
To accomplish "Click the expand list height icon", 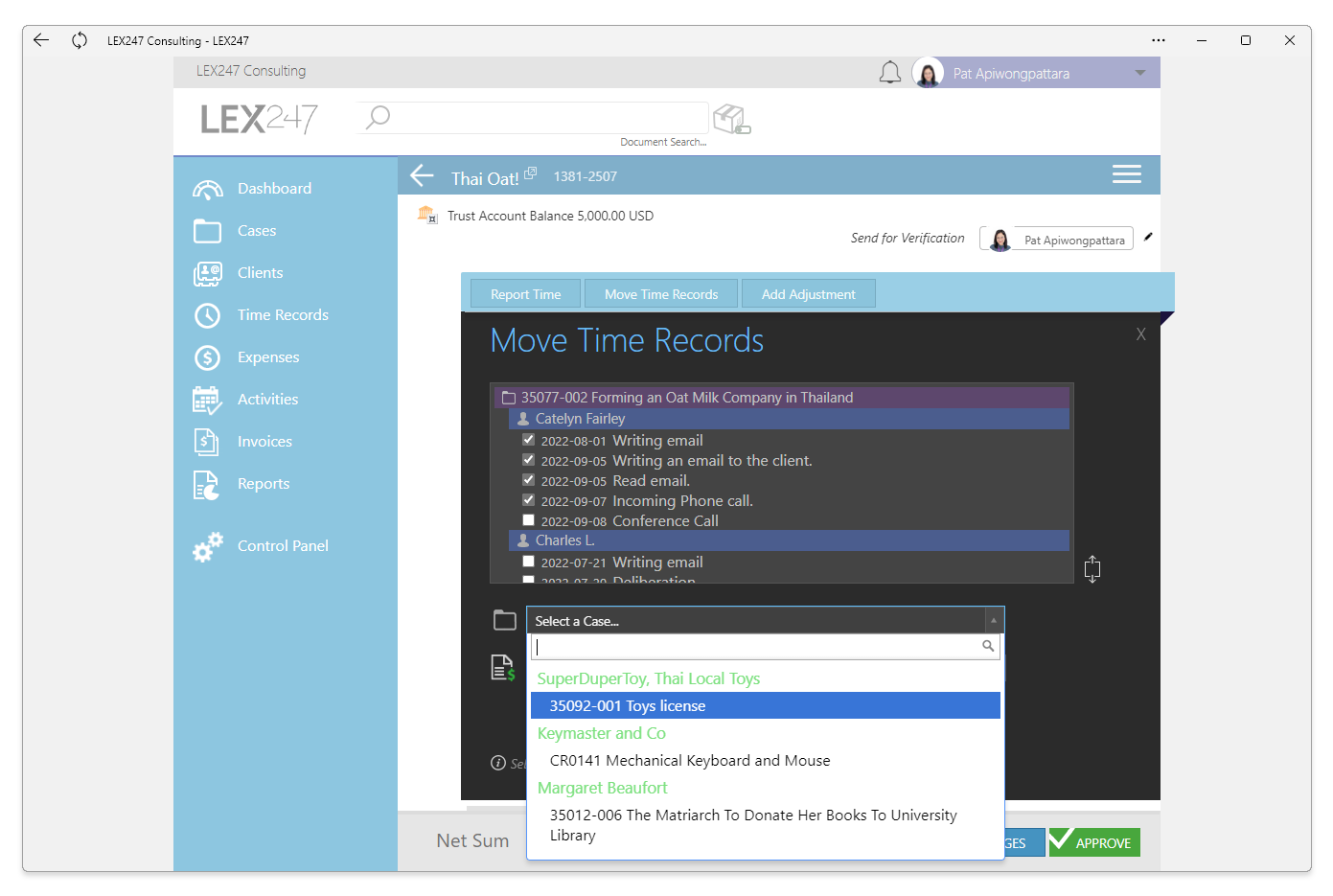I will [1092, 569].
